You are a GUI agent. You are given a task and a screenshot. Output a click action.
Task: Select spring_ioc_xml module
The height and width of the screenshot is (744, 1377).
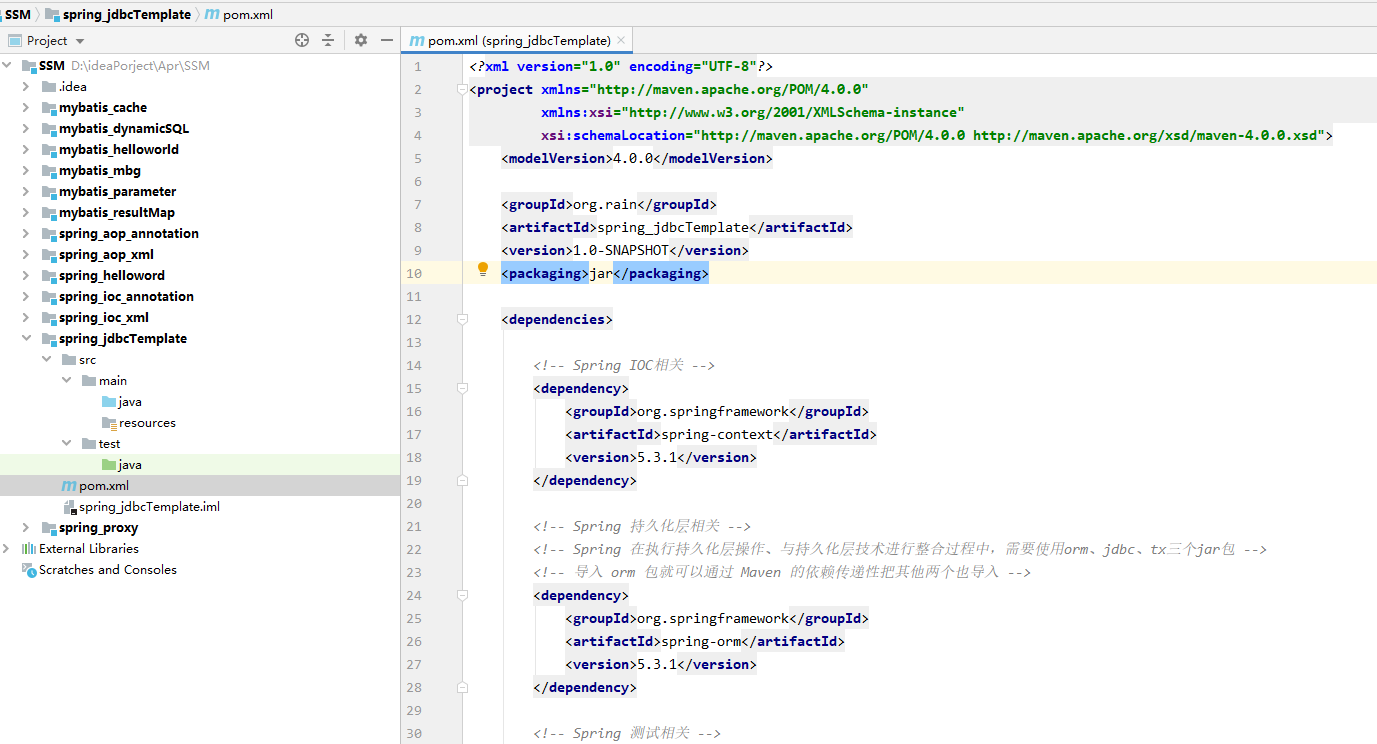point(104,318)
